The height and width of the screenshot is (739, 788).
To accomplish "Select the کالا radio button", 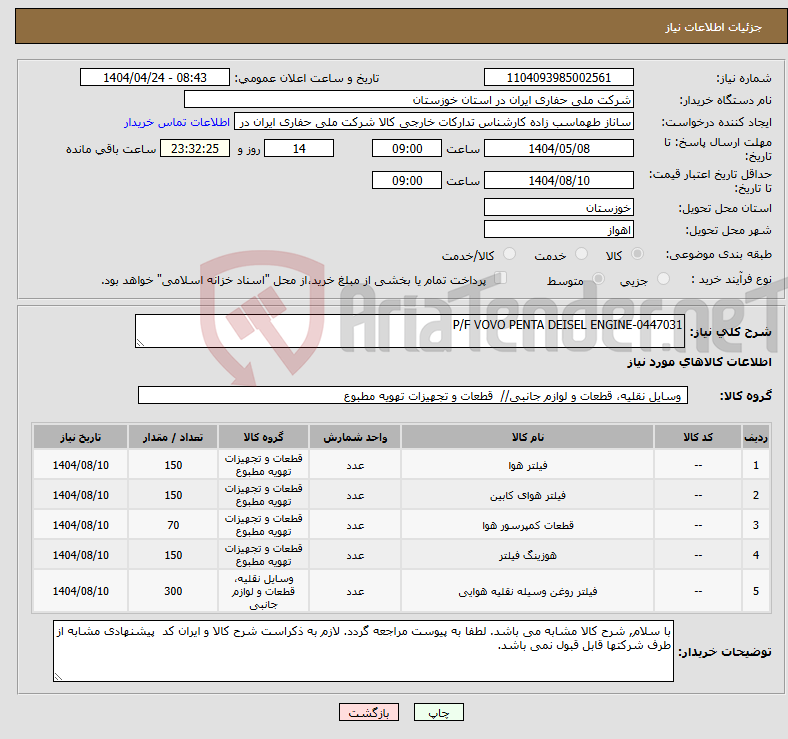I will click(637, 254).
